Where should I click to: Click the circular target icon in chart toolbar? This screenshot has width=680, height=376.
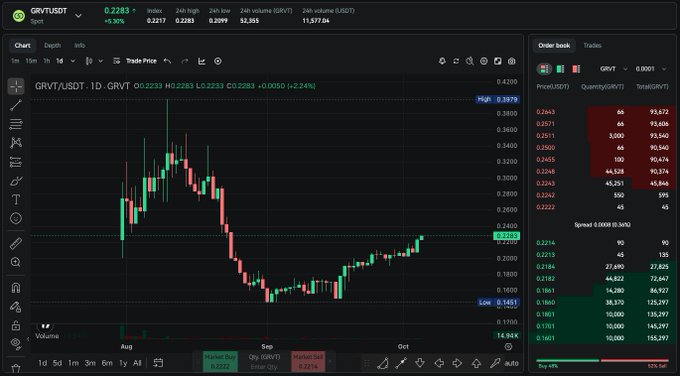tap(218, 61)
